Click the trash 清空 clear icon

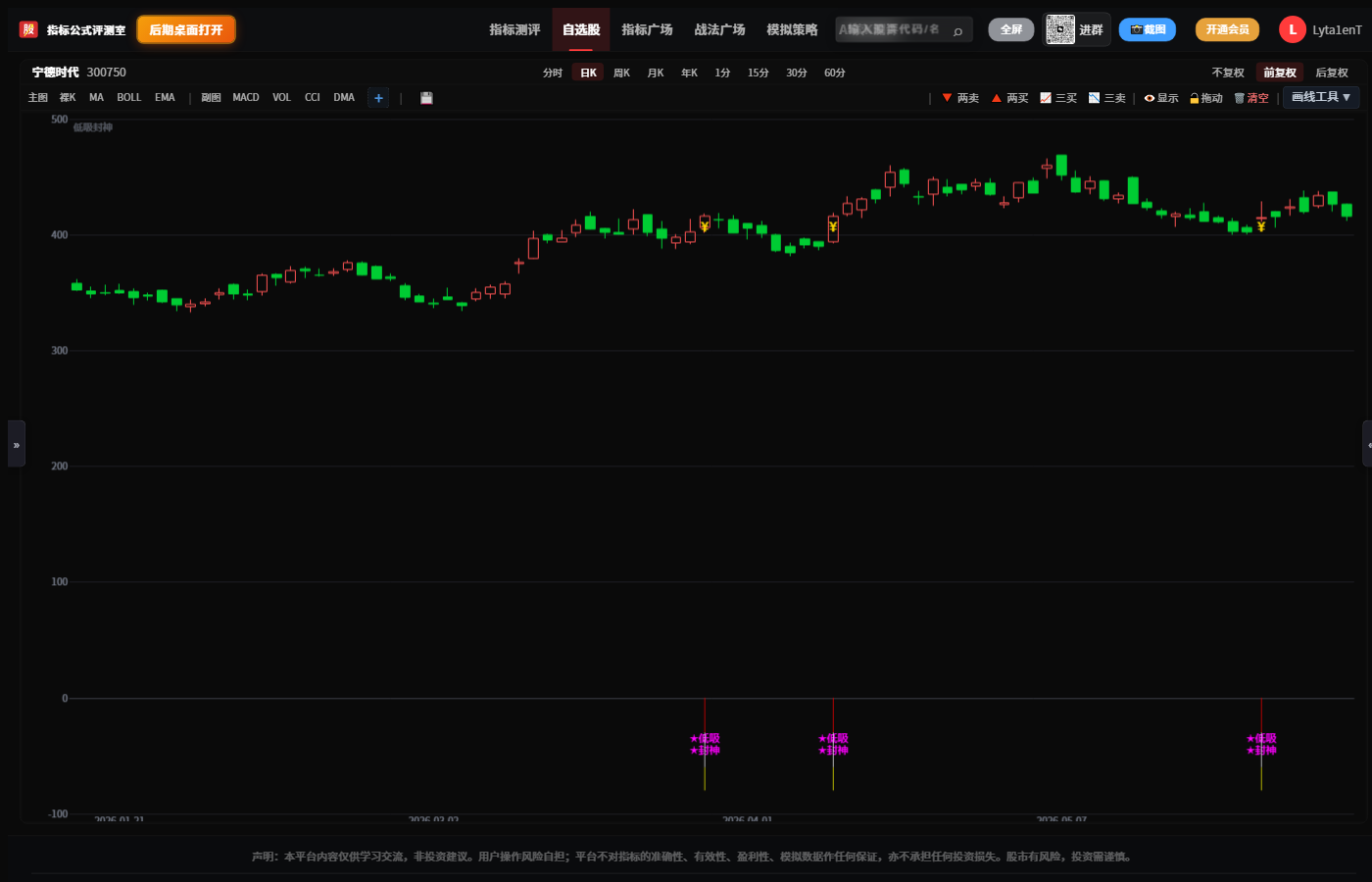click(x=1239, y=98)
